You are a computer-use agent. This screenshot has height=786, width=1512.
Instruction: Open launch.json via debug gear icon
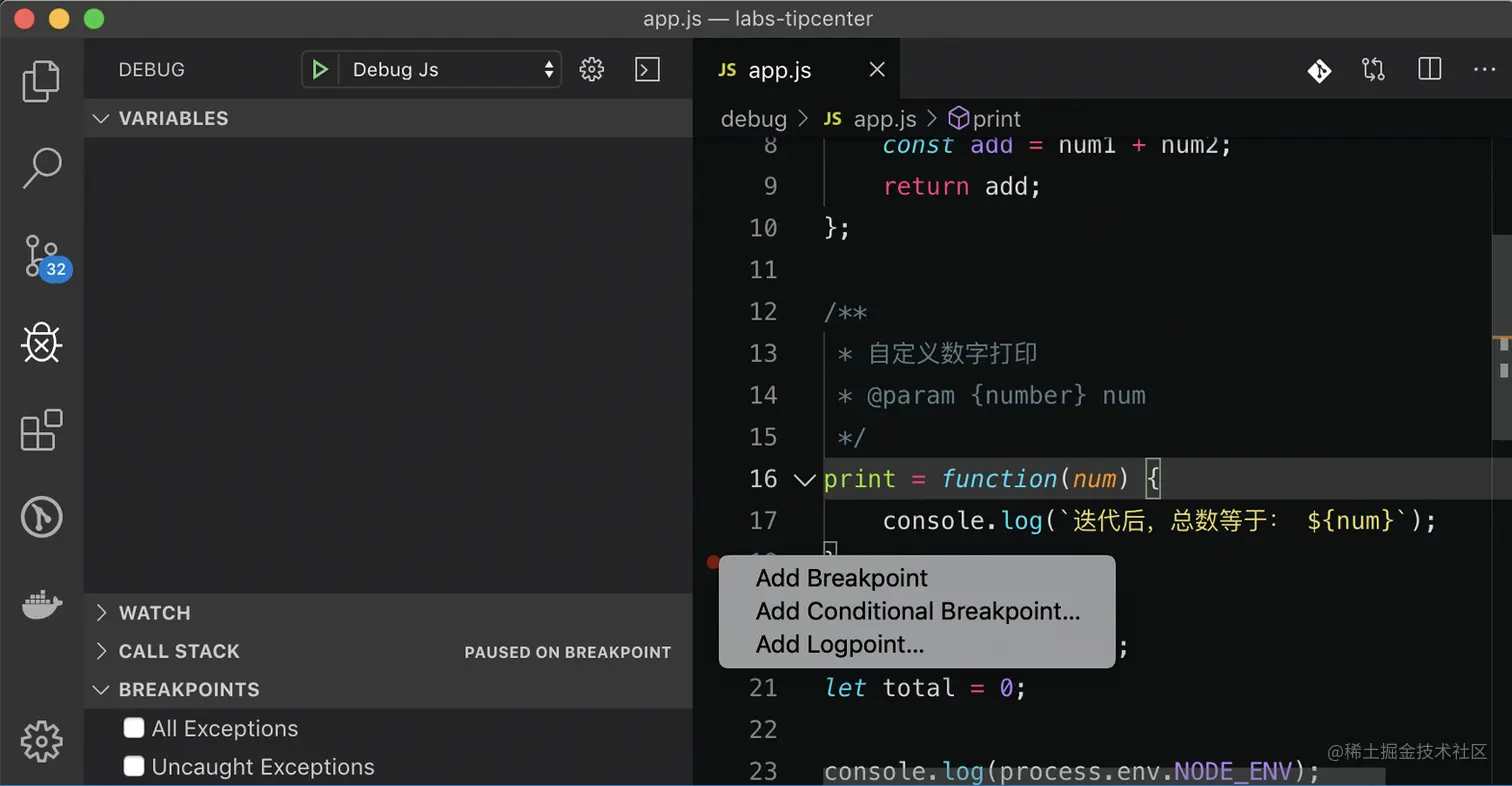coord(592,69)
